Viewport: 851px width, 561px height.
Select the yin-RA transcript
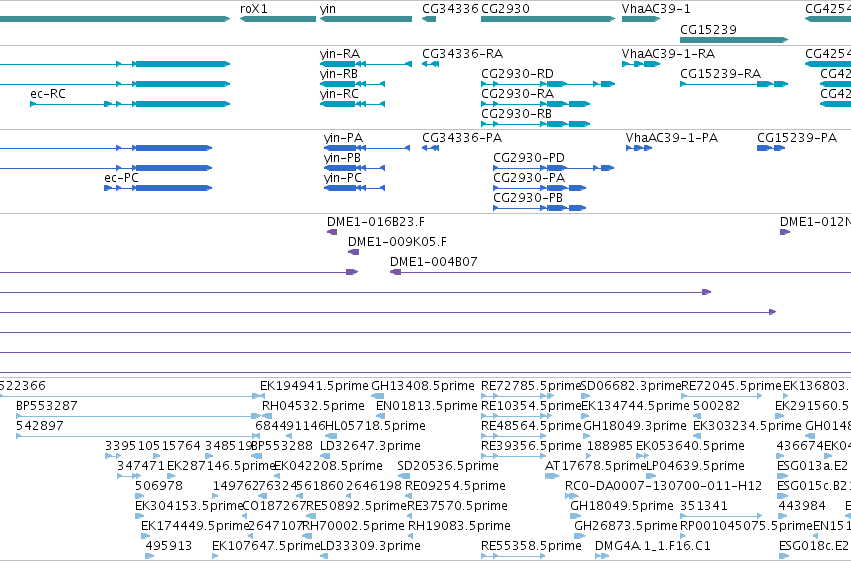click(x=366, y=64)
